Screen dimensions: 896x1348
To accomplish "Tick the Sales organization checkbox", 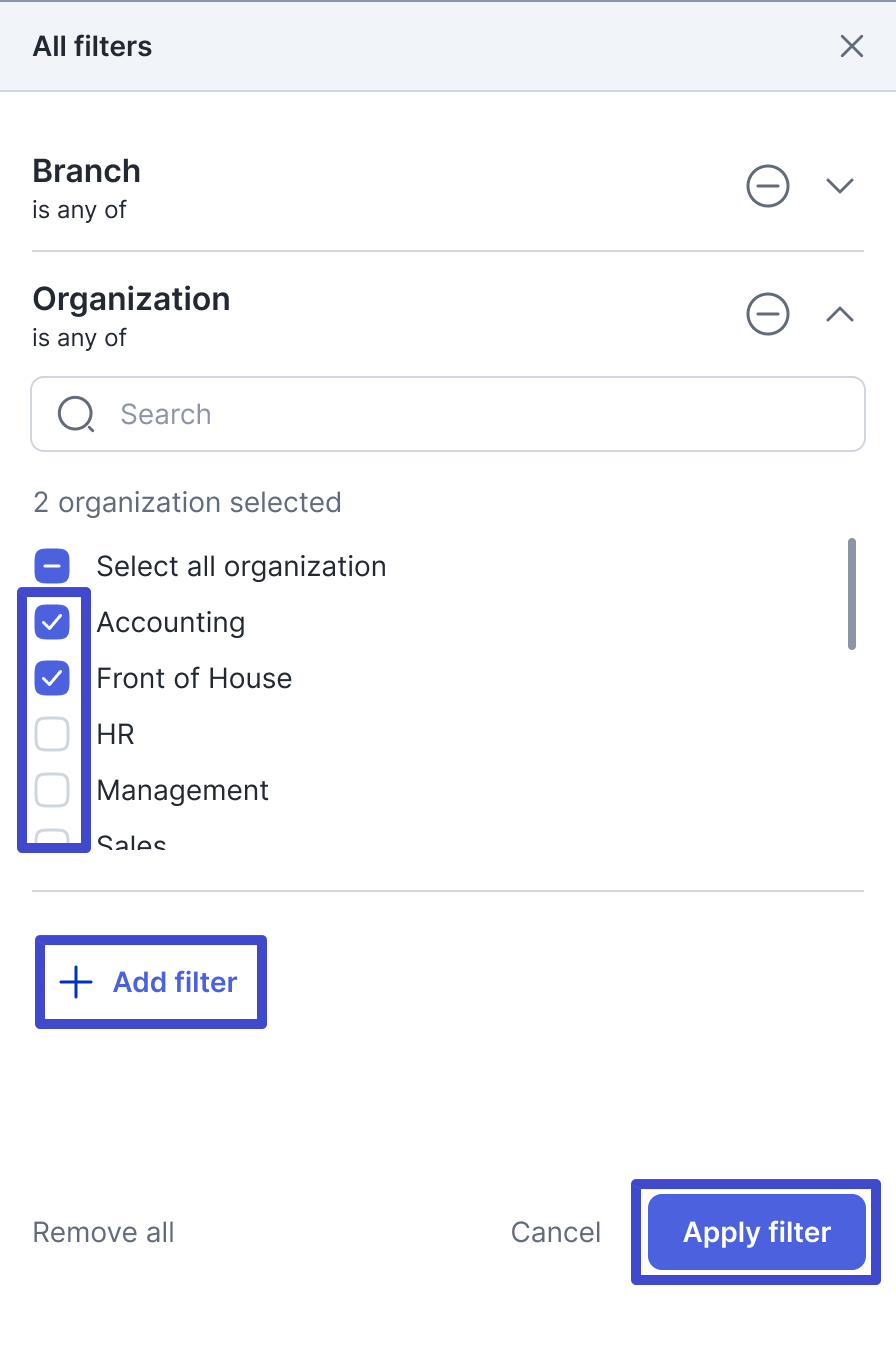I will click(x=52, y=840).
